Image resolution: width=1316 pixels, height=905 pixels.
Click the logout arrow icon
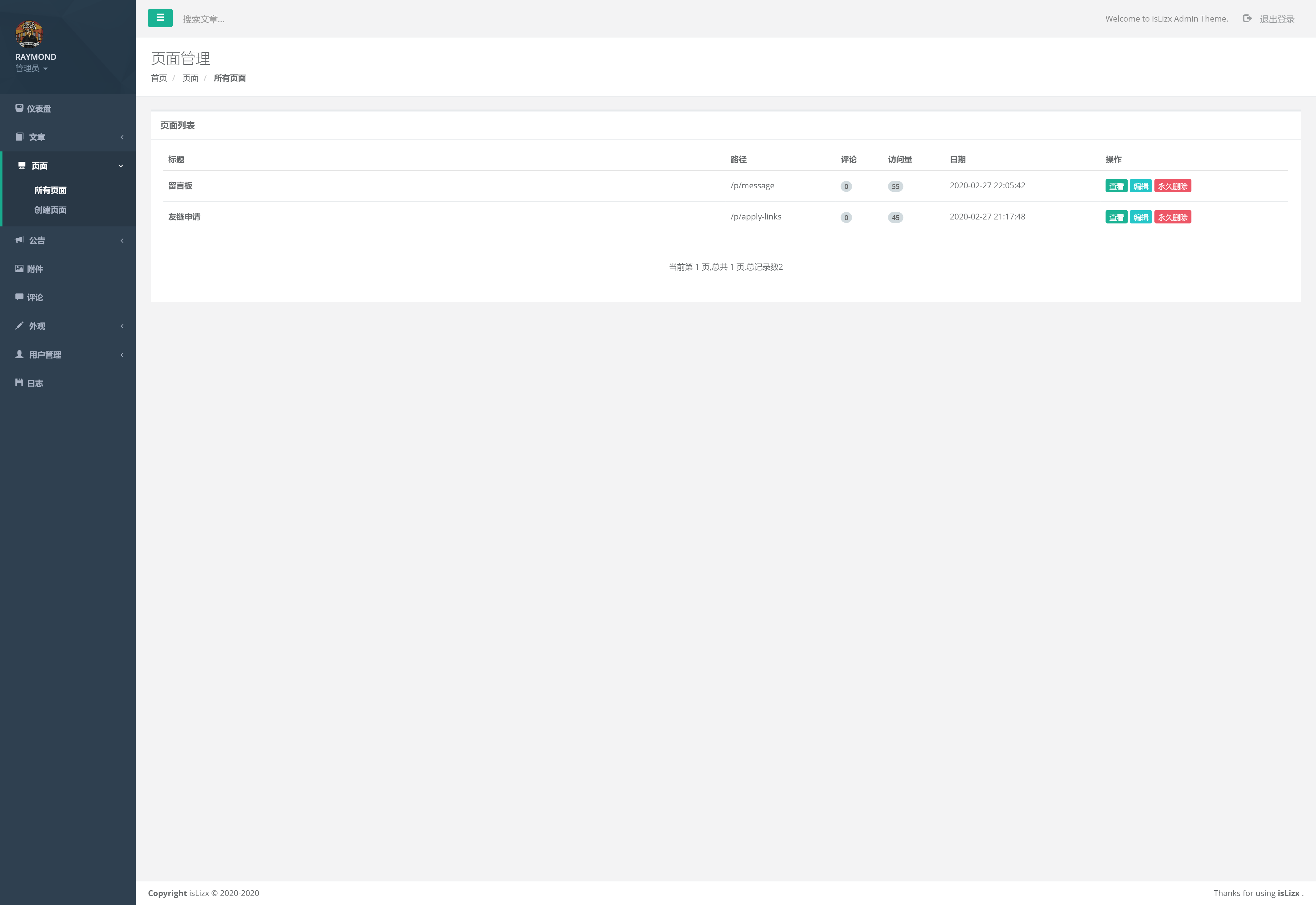(x=1247, y=19)
